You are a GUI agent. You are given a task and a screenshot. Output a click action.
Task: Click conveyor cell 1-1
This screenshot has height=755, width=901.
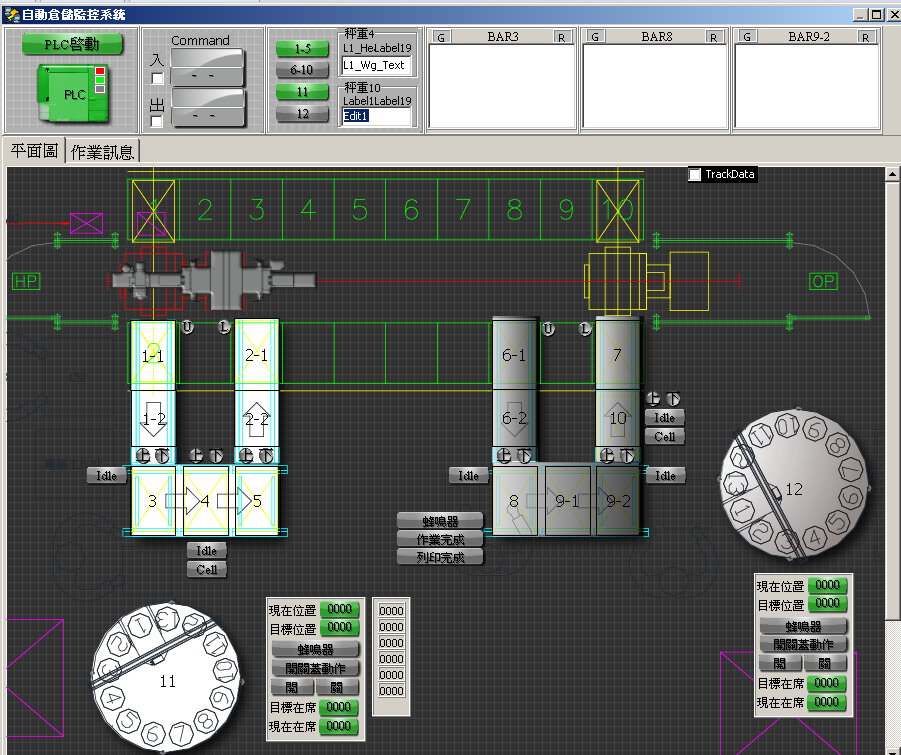point(153,355)
